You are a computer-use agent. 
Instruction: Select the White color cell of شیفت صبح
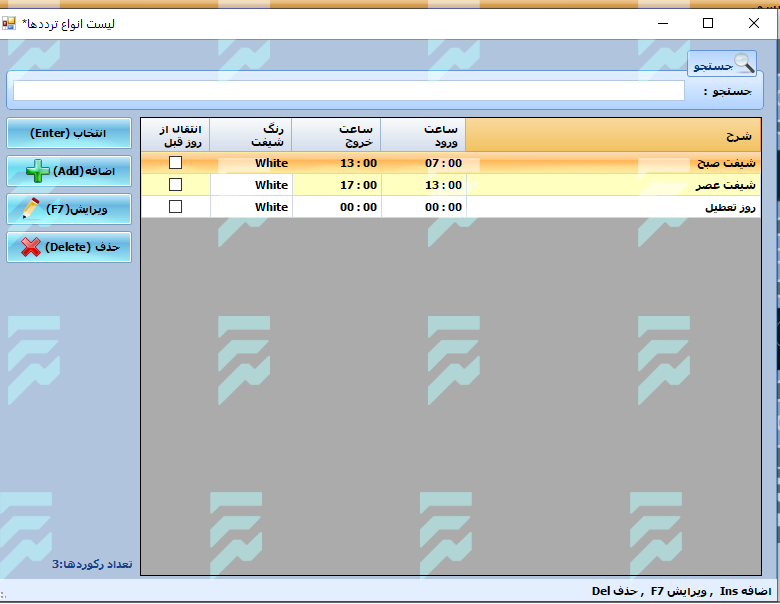(252, 163)
